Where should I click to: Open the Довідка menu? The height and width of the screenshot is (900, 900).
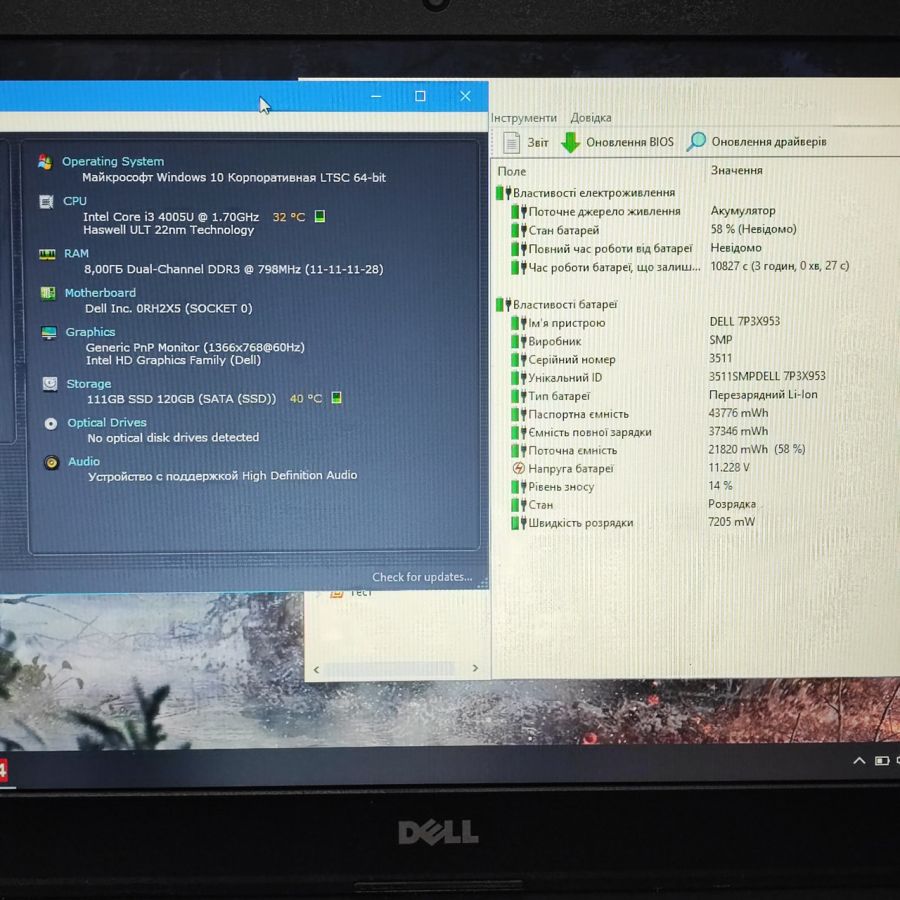591,118
